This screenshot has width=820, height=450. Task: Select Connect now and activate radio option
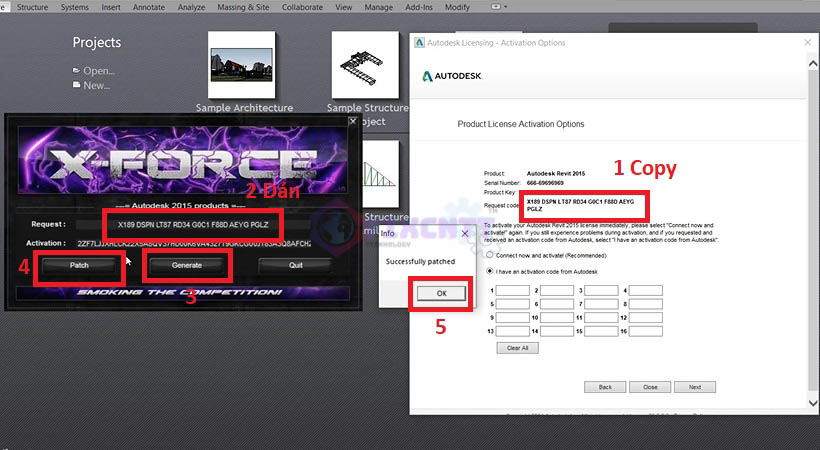(490, 255)
